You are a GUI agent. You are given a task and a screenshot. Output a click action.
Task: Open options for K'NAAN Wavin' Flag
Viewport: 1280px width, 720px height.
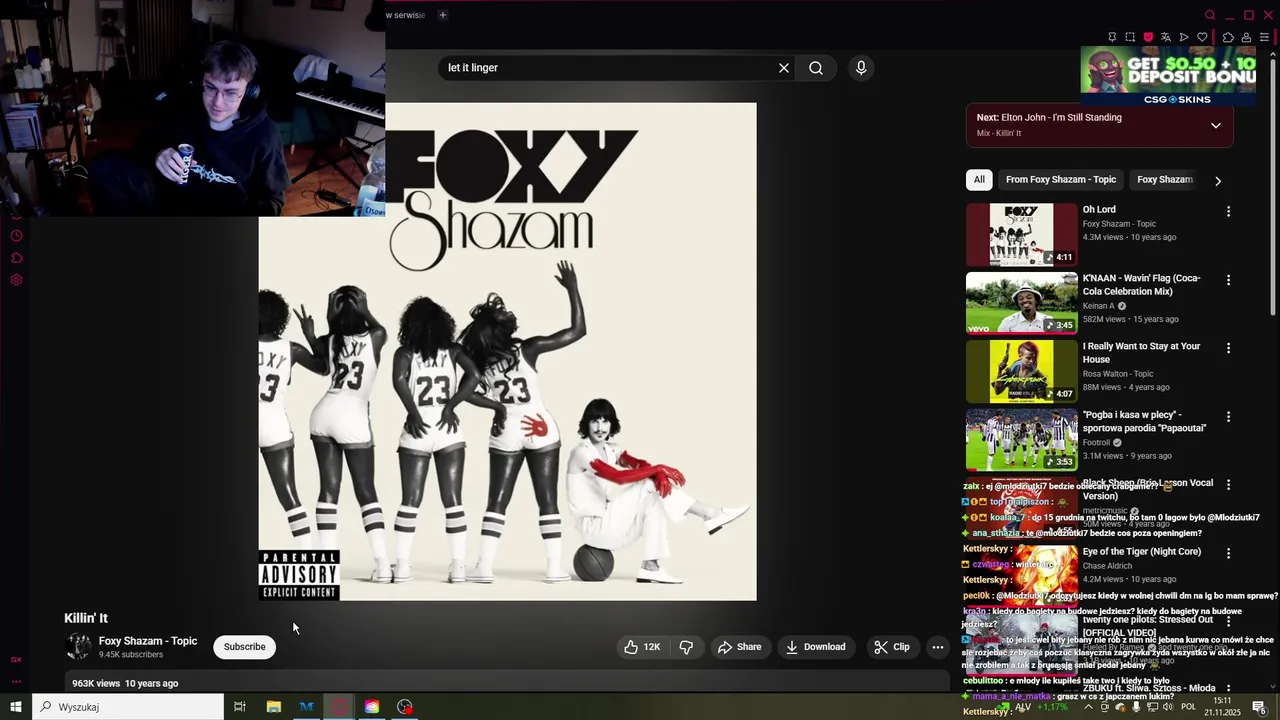pos(1229,280)
